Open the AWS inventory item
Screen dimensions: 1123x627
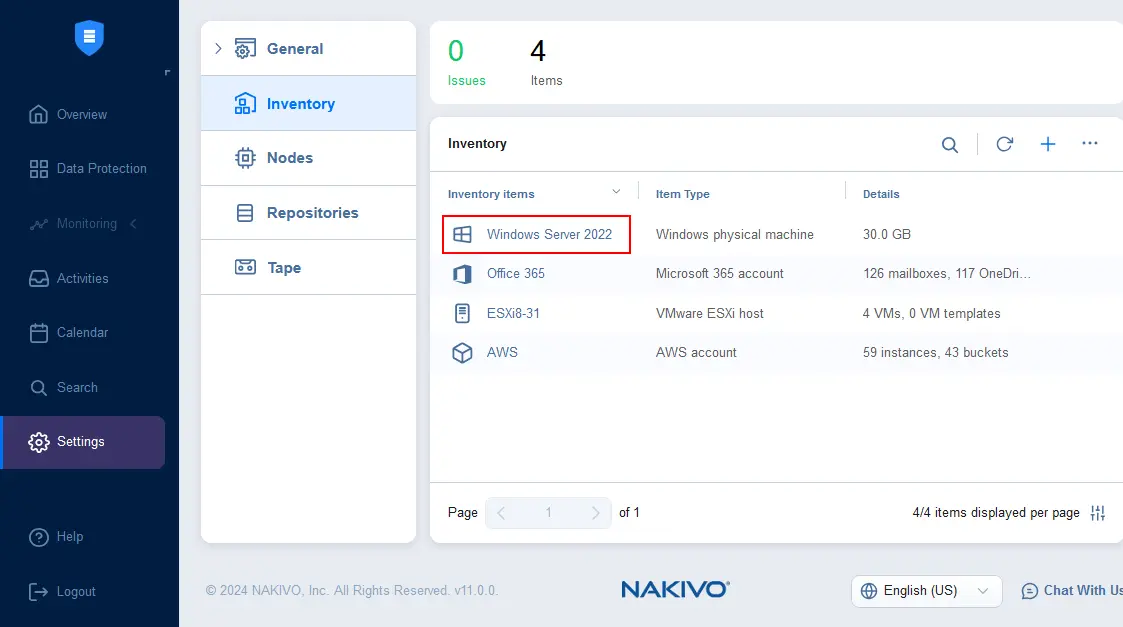[x=502, y=353]
